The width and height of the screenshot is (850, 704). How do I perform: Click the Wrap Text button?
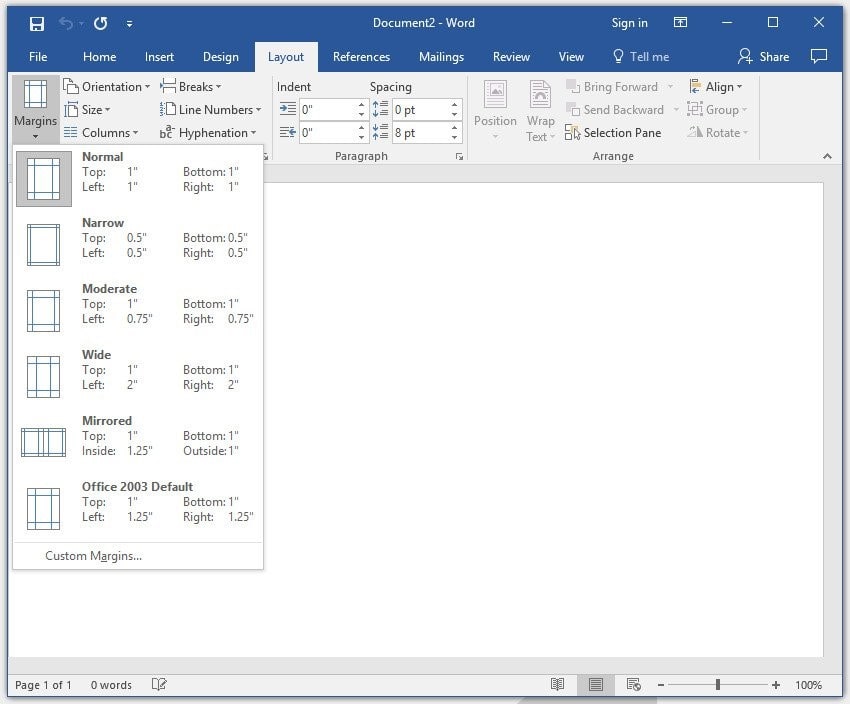pyautogui.click(x=540, y=110)
